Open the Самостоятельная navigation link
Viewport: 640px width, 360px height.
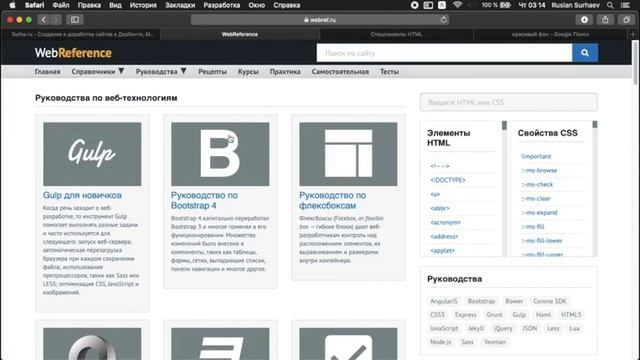(x=340, y=71)
